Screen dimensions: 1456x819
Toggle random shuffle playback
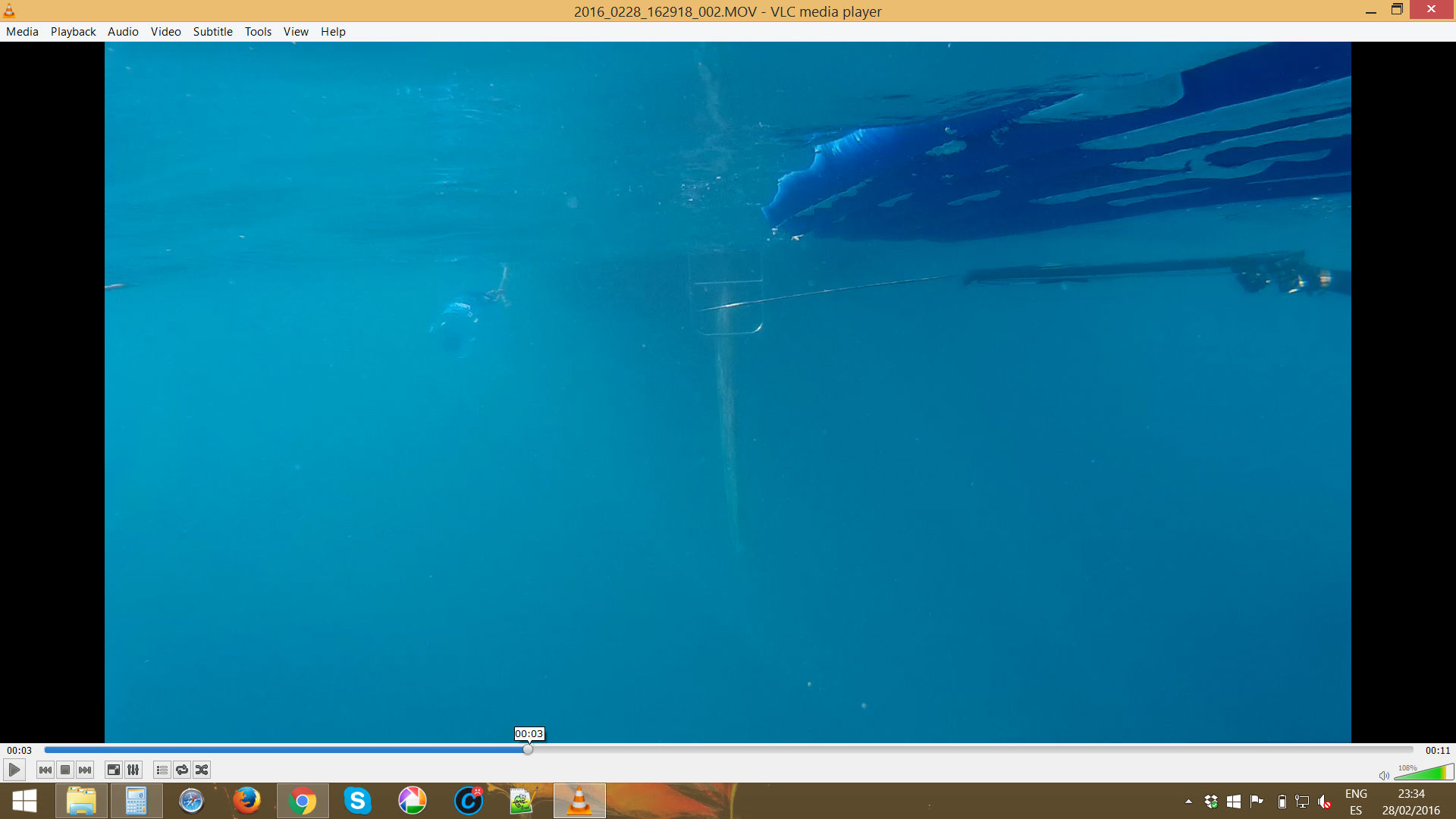click(202, 770)
